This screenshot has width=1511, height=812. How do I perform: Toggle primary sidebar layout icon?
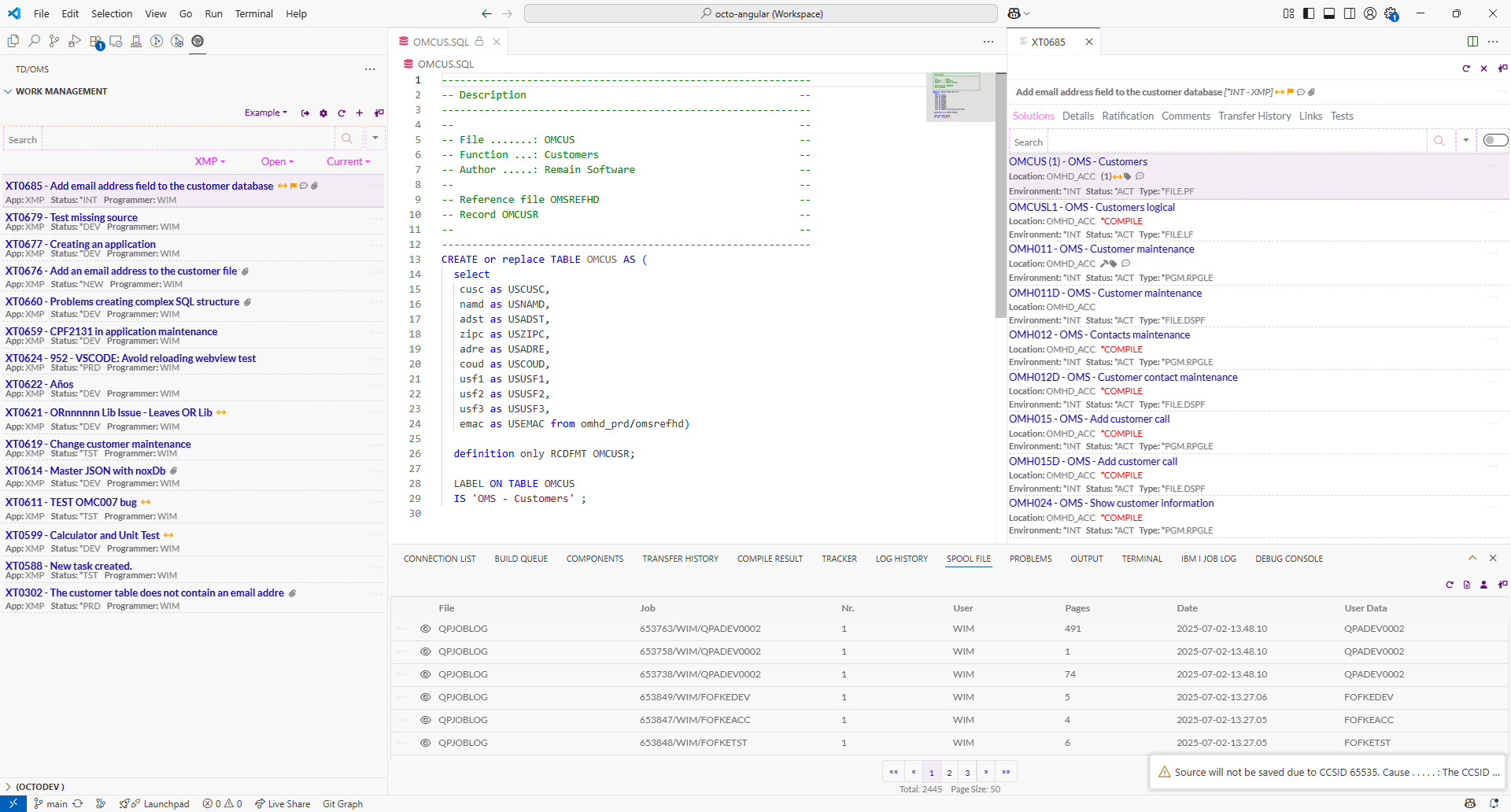click(x=1309, y=13)
